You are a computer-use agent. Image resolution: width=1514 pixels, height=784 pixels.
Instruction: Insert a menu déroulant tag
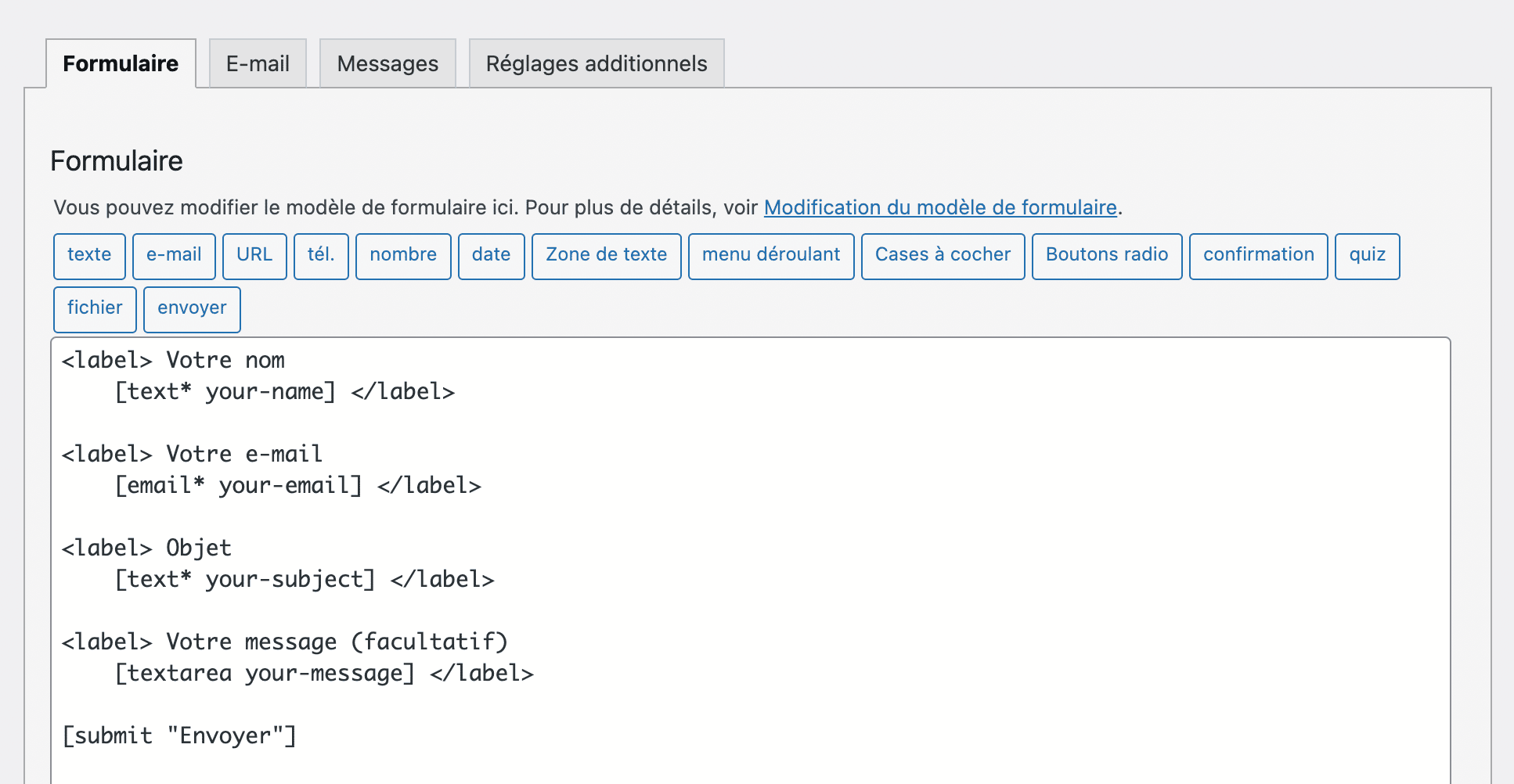point(771,256)
